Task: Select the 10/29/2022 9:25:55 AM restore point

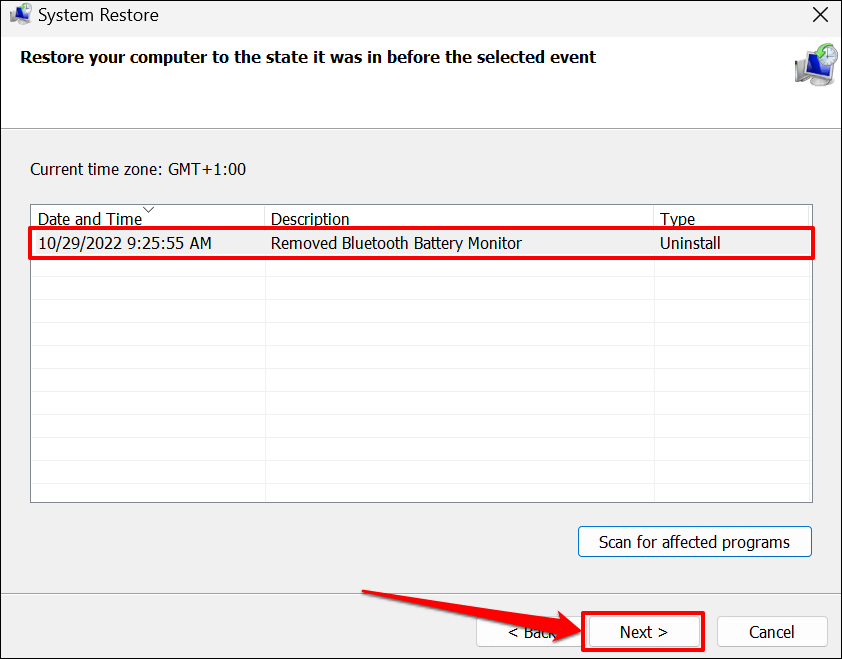Action: (x=124, y=243)
